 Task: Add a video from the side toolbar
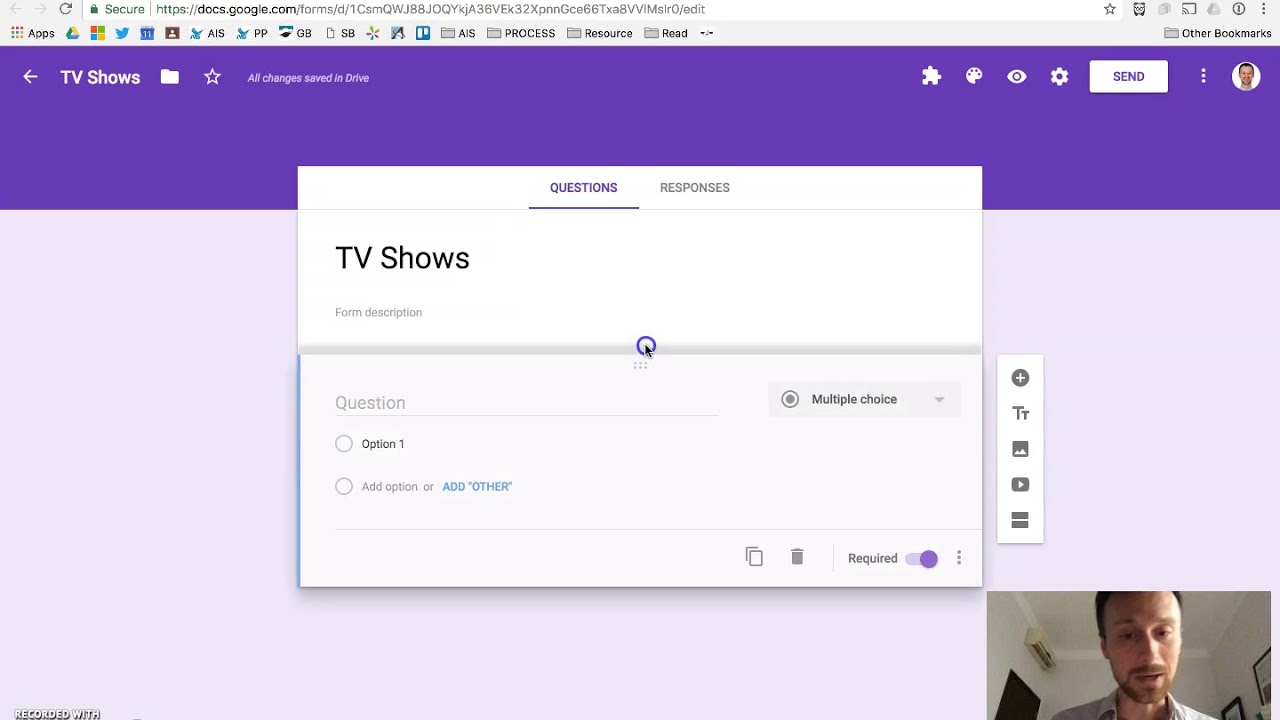click(x=1020, y=485)
